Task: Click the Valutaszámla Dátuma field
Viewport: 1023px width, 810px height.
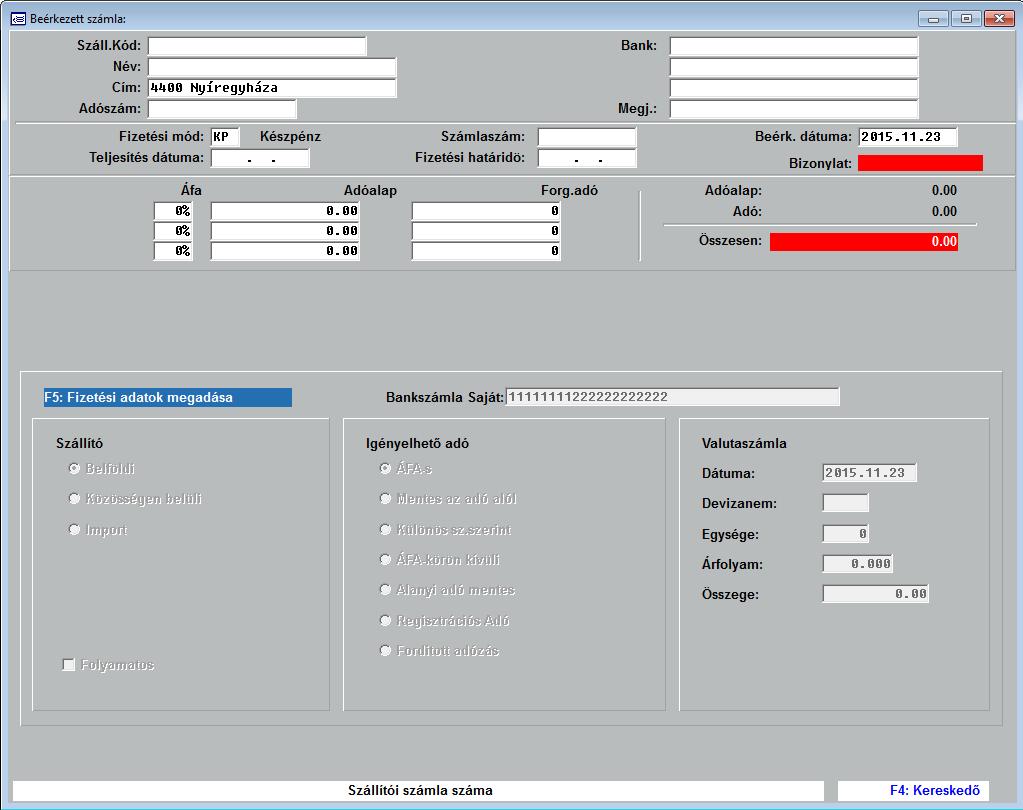Action: click(x=869, y=473)
